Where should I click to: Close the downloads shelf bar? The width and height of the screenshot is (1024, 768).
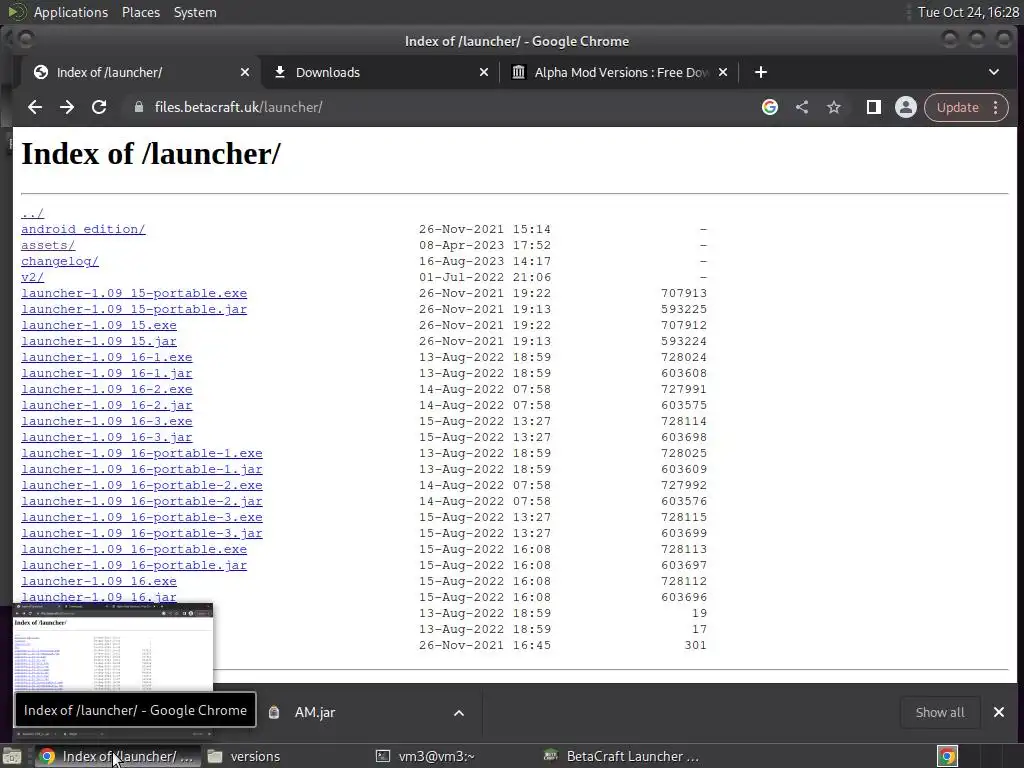999,712
